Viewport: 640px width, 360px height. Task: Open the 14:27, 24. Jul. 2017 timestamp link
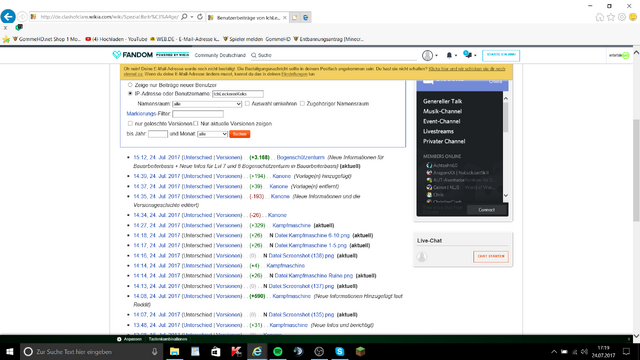(156, 225)
